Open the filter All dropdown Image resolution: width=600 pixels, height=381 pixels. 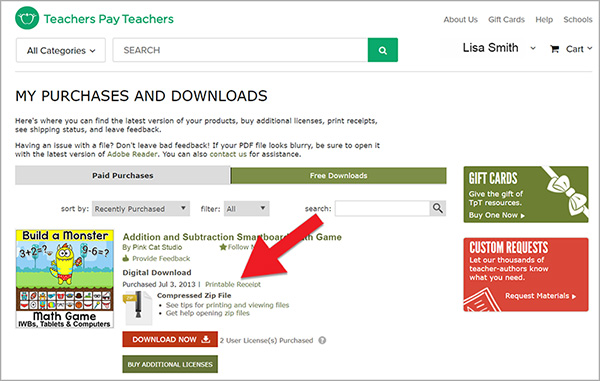[x=246, y=208]
